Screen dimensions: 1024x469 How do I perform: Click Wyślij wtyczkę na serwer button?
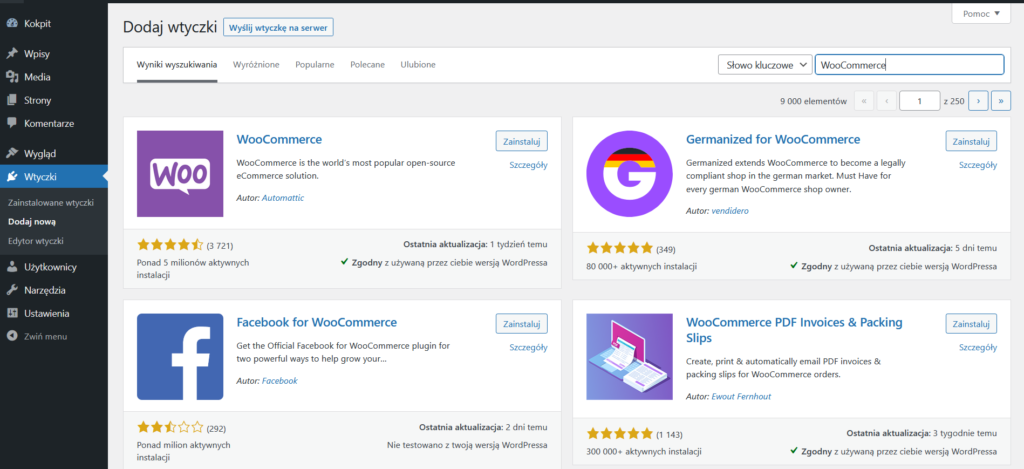(279, 27)
